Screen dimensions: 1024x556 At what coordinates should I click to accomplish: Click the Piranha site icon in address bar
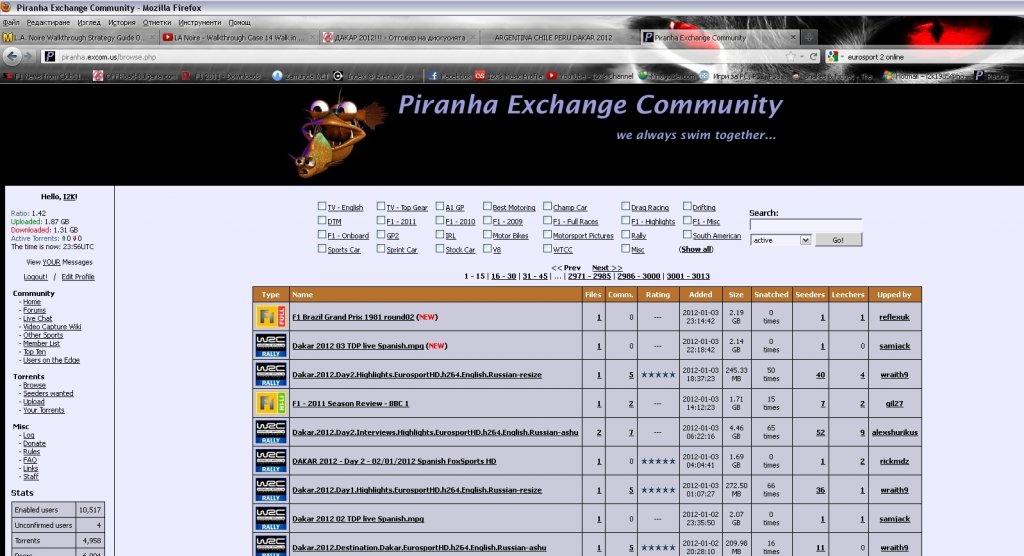tap(49, 57)
